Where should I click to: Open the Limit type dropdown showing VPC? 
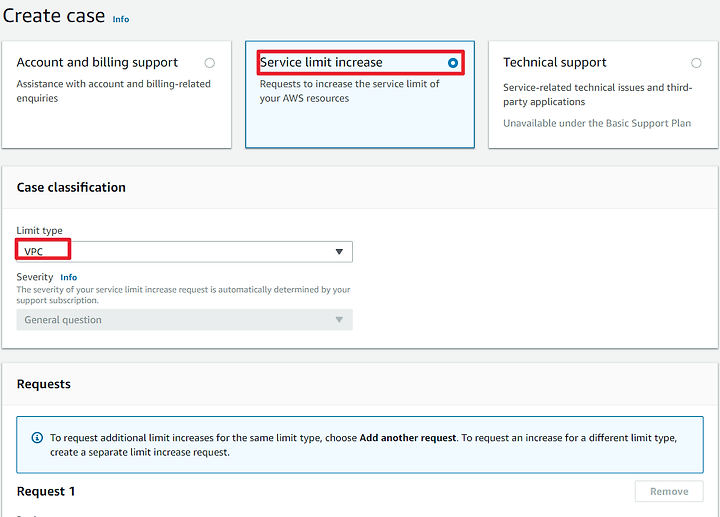point(185,252)
